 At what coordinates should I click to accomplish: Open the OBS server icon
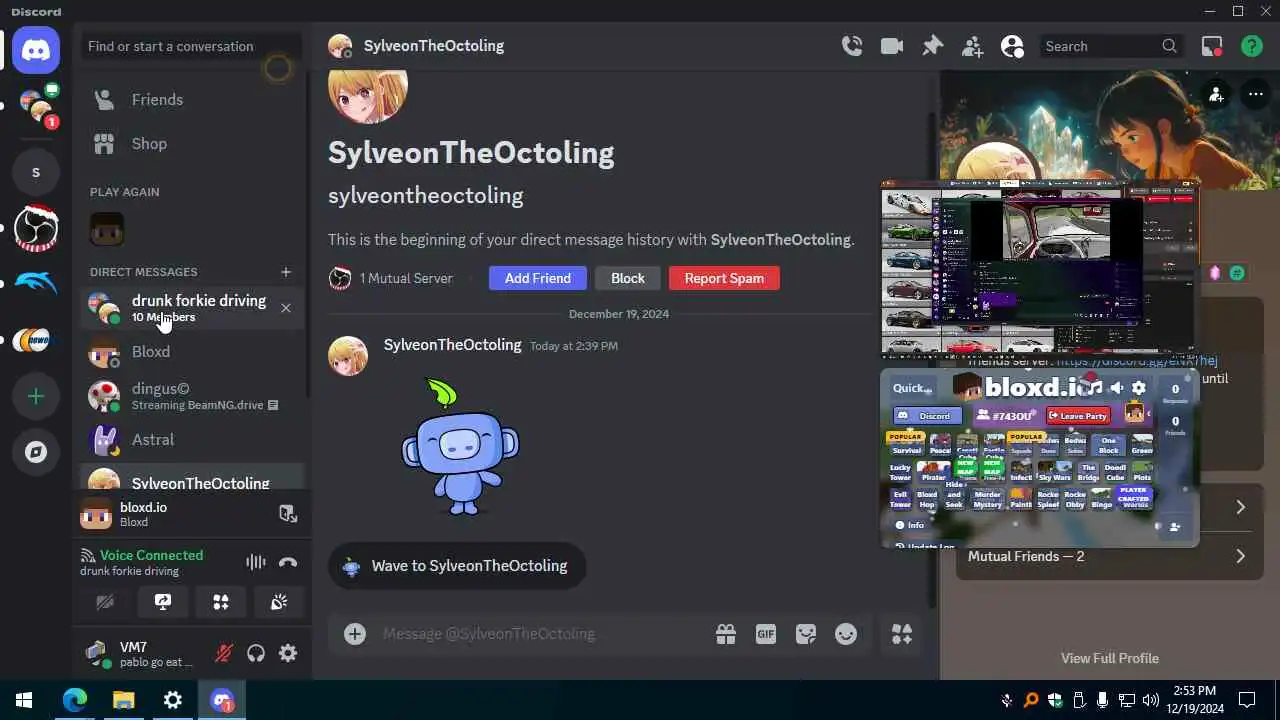pyautogui.click(x=36, y=228)
